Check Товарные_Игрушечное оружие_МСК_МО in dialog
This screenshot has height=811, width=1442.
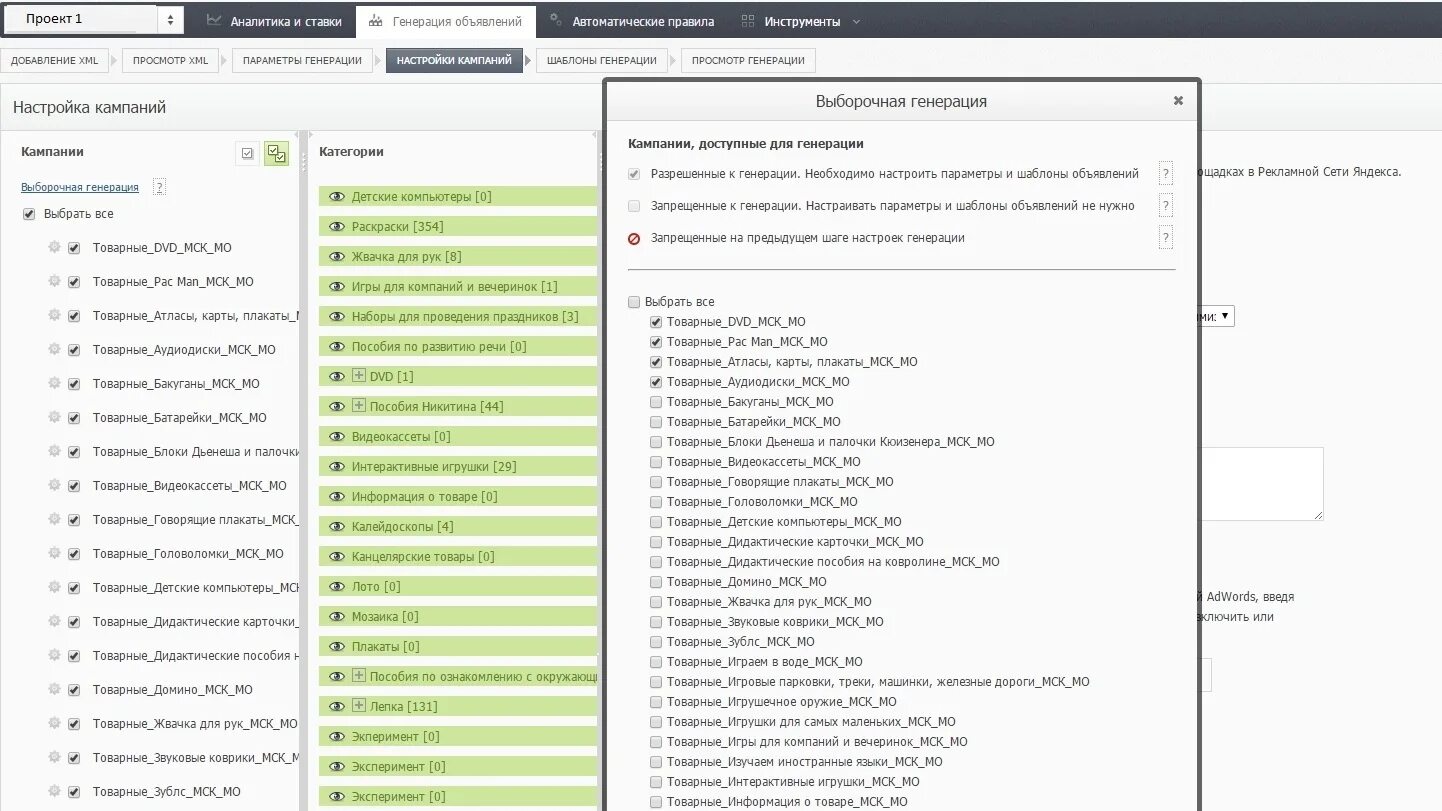click(x=656, y=702)
